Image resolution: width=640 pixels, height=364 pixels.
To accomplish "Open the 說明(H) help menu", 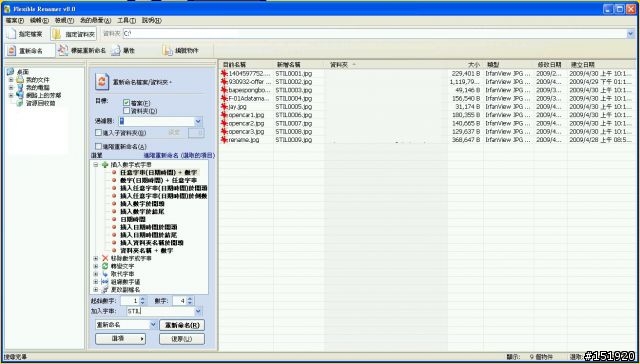I will tap(151, 20).
